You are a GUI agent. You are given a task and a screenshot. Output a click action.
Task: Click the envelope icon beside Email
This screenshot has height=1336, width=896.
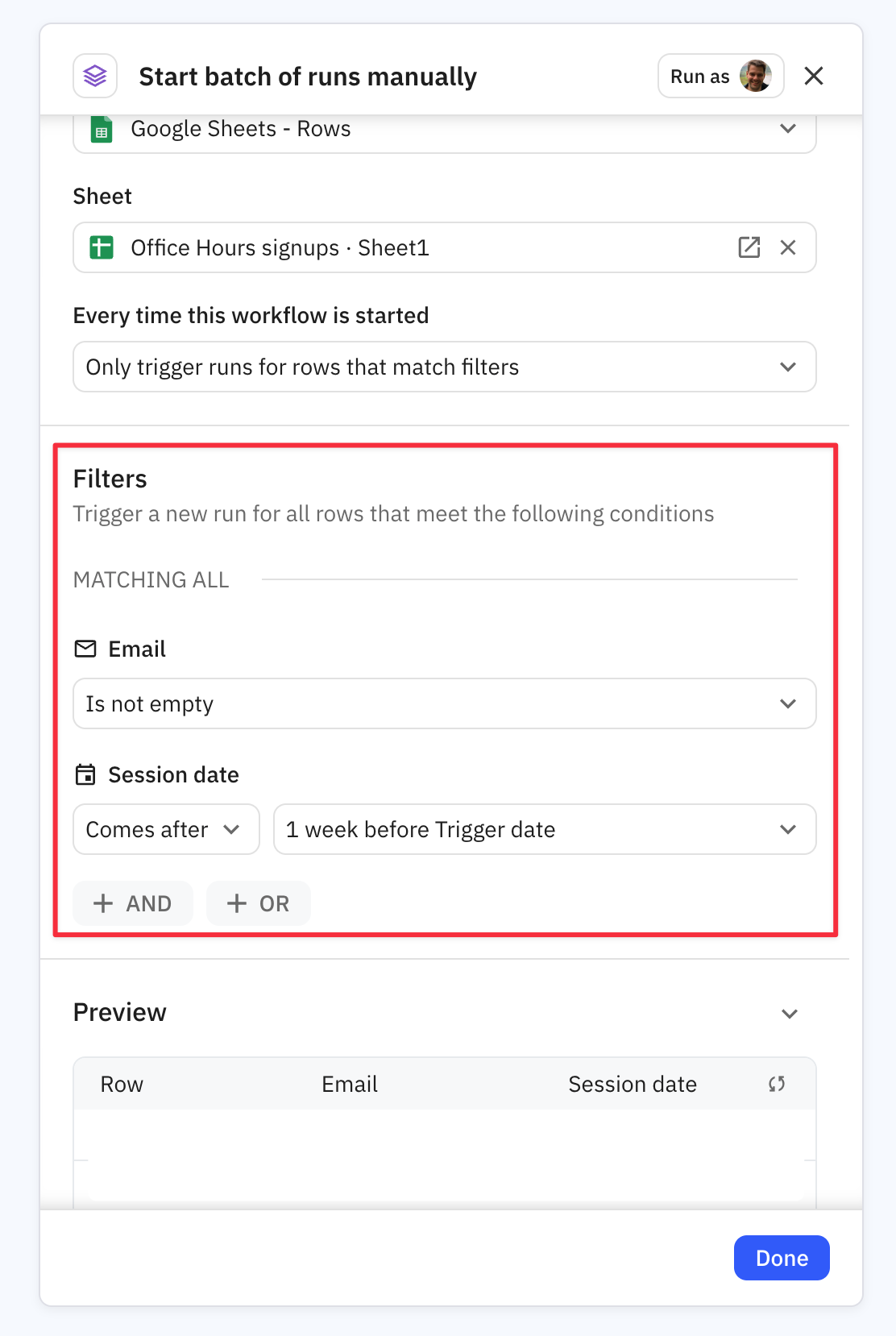click(x=85, y=649)
